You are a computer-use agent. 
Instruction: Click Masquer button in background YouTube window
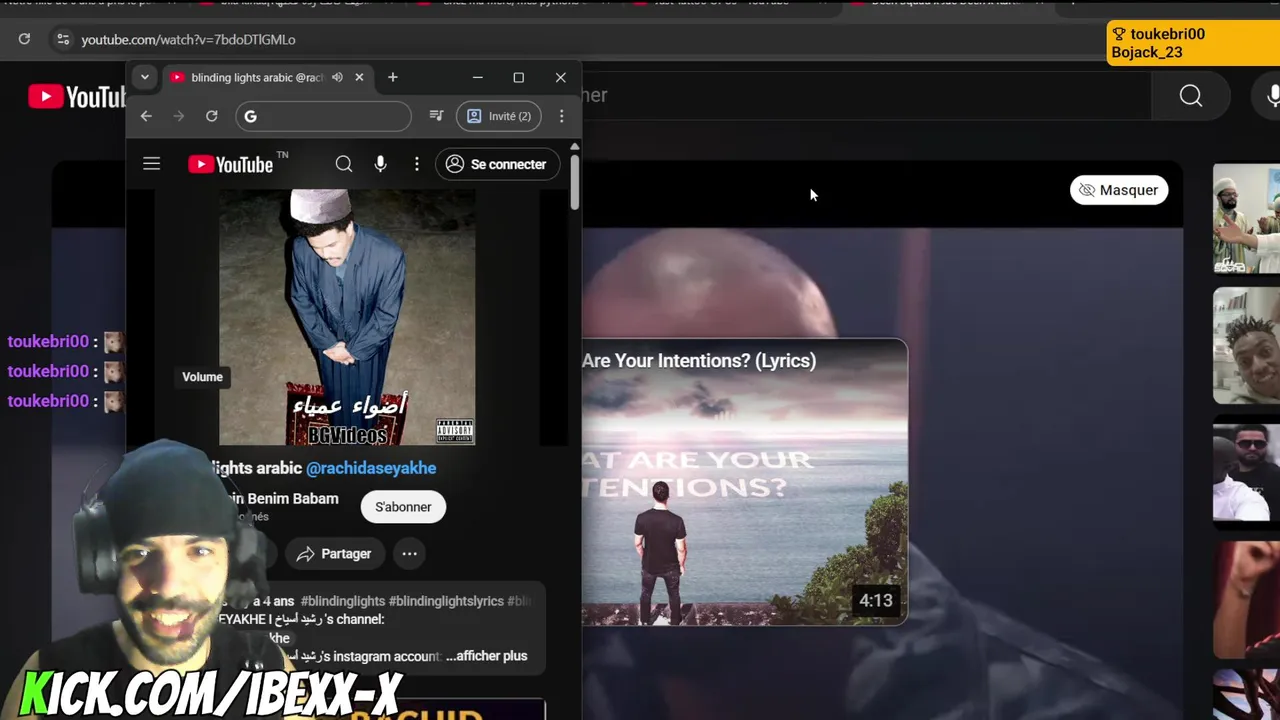tap(1119, 190)
